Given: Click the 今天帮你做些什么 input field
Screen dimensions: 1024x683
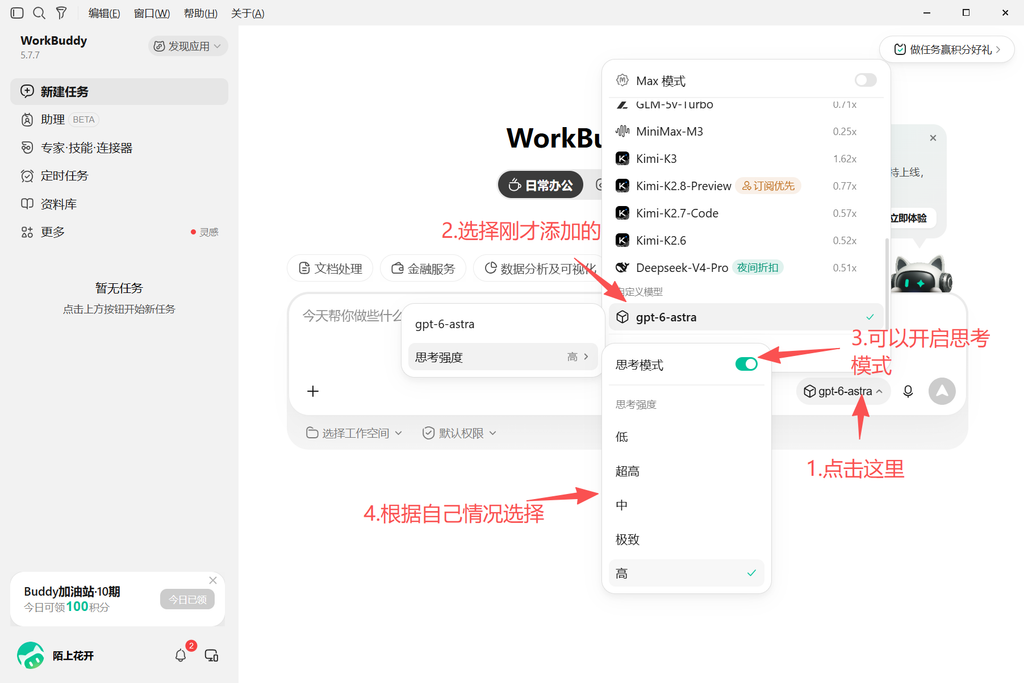Looking at the screenshot, I should pos(351,316).
